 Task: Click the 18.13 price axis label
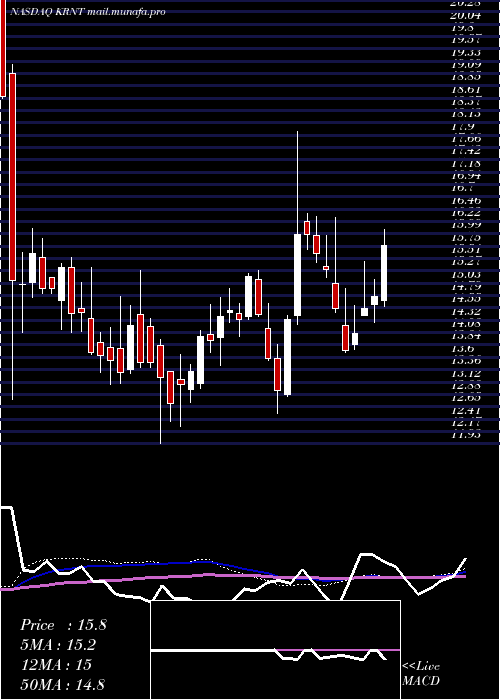point(466,114)
